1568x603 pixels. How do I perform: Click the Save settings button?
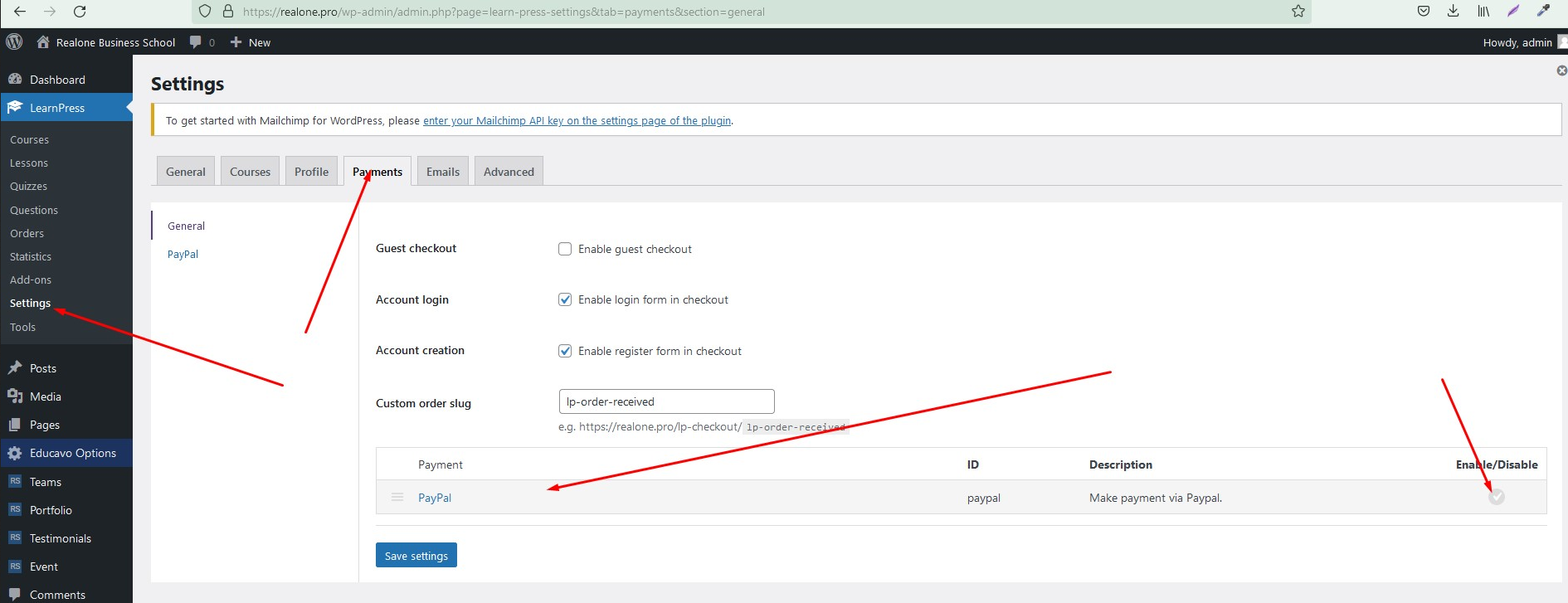point(416,556)
